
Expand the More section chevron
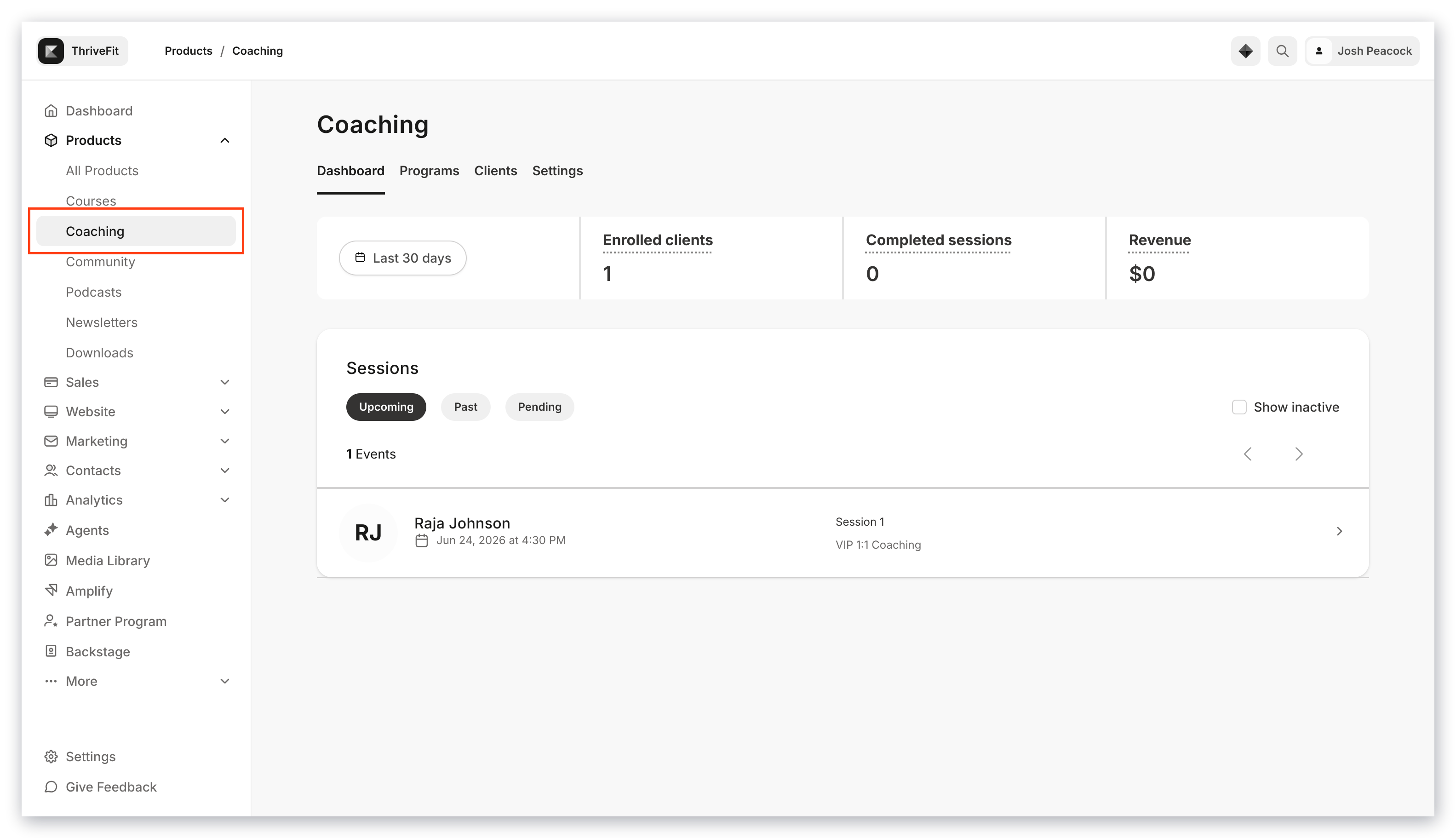(225, 681)
